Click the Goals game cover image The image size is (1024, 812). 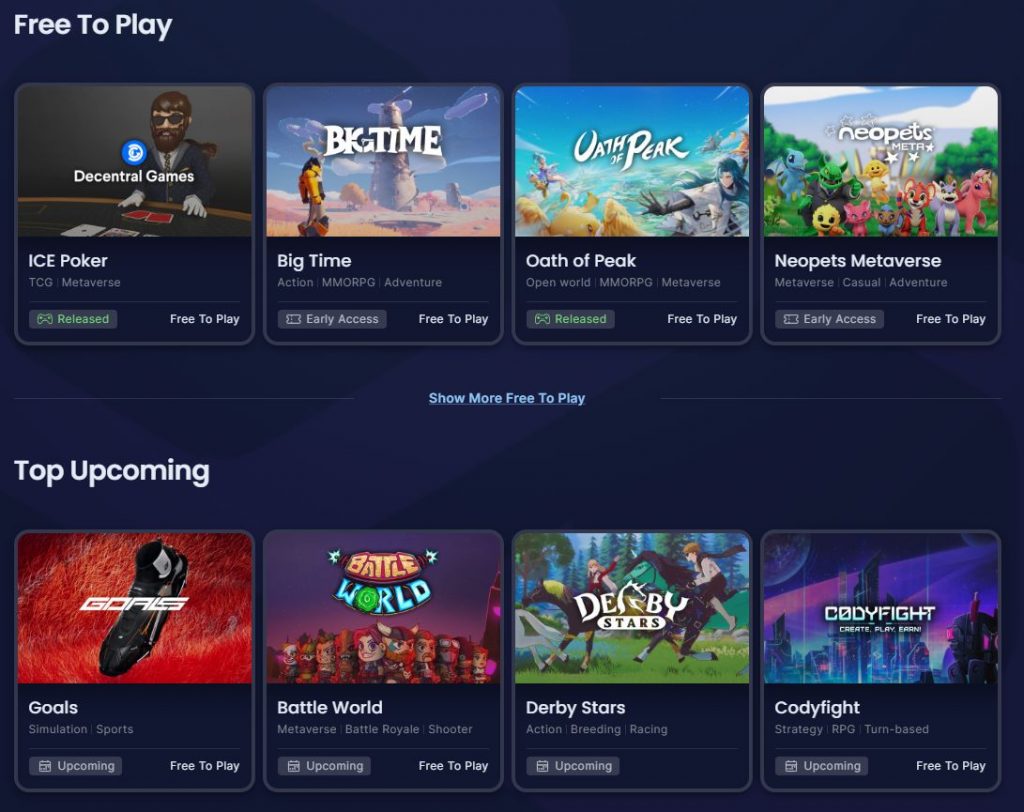[135, 608]
